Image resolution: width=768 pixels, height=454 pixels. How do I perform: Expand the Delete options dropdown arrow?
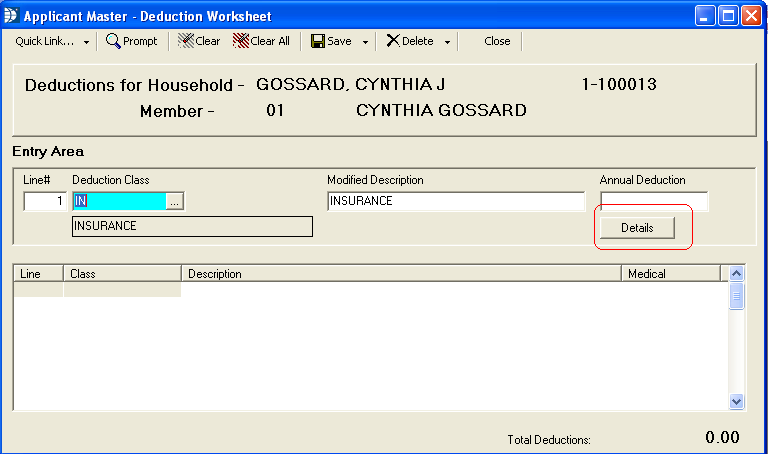coord(447,42)
